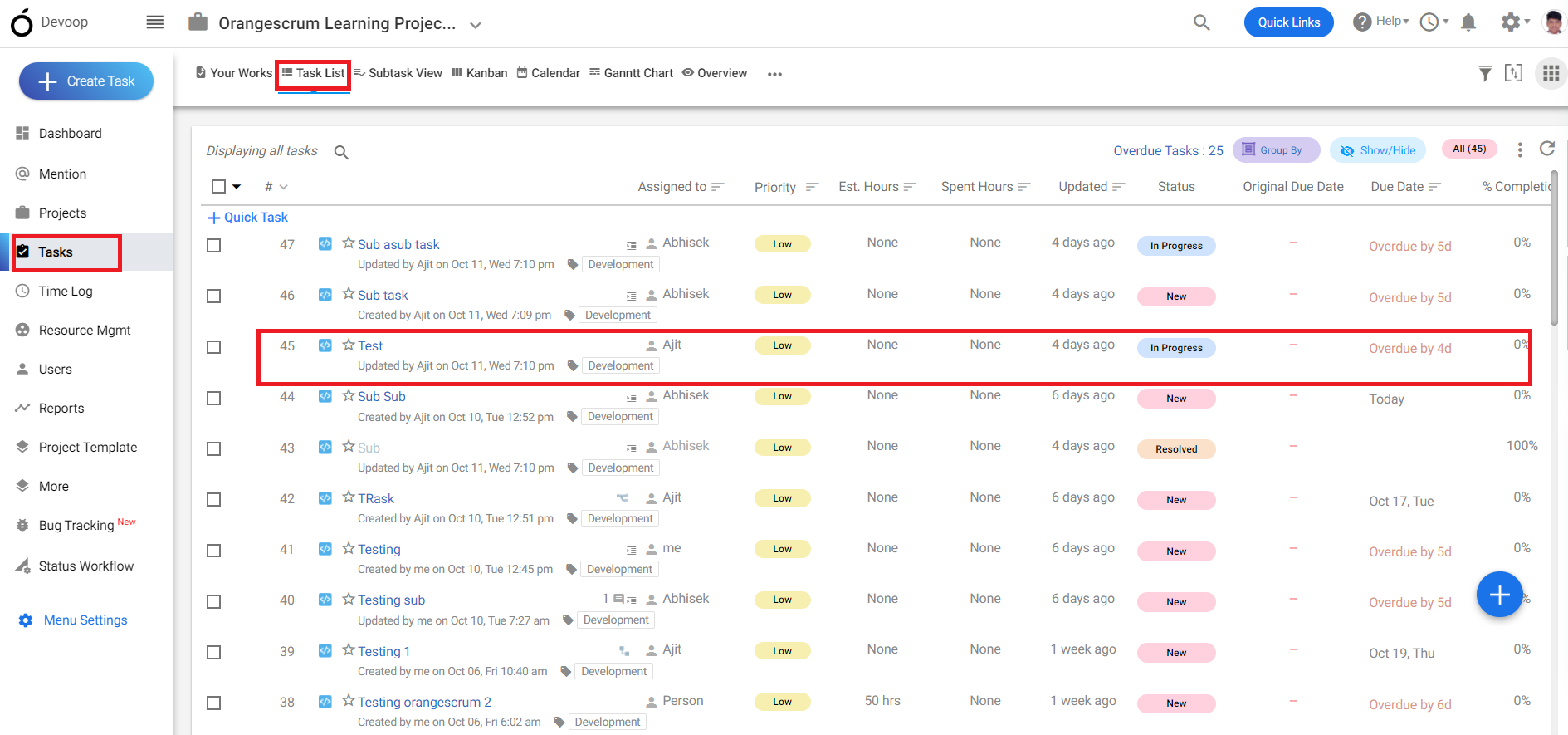Click the grid apps icon at top right
Screen dimensions: 1568x735
(x=1551, y=73)
